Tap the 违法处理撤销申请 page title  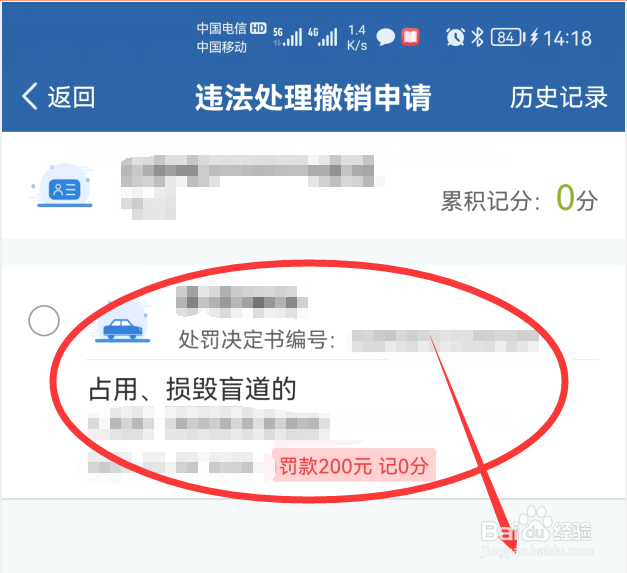pyautogui.click(x=313, y=97)
